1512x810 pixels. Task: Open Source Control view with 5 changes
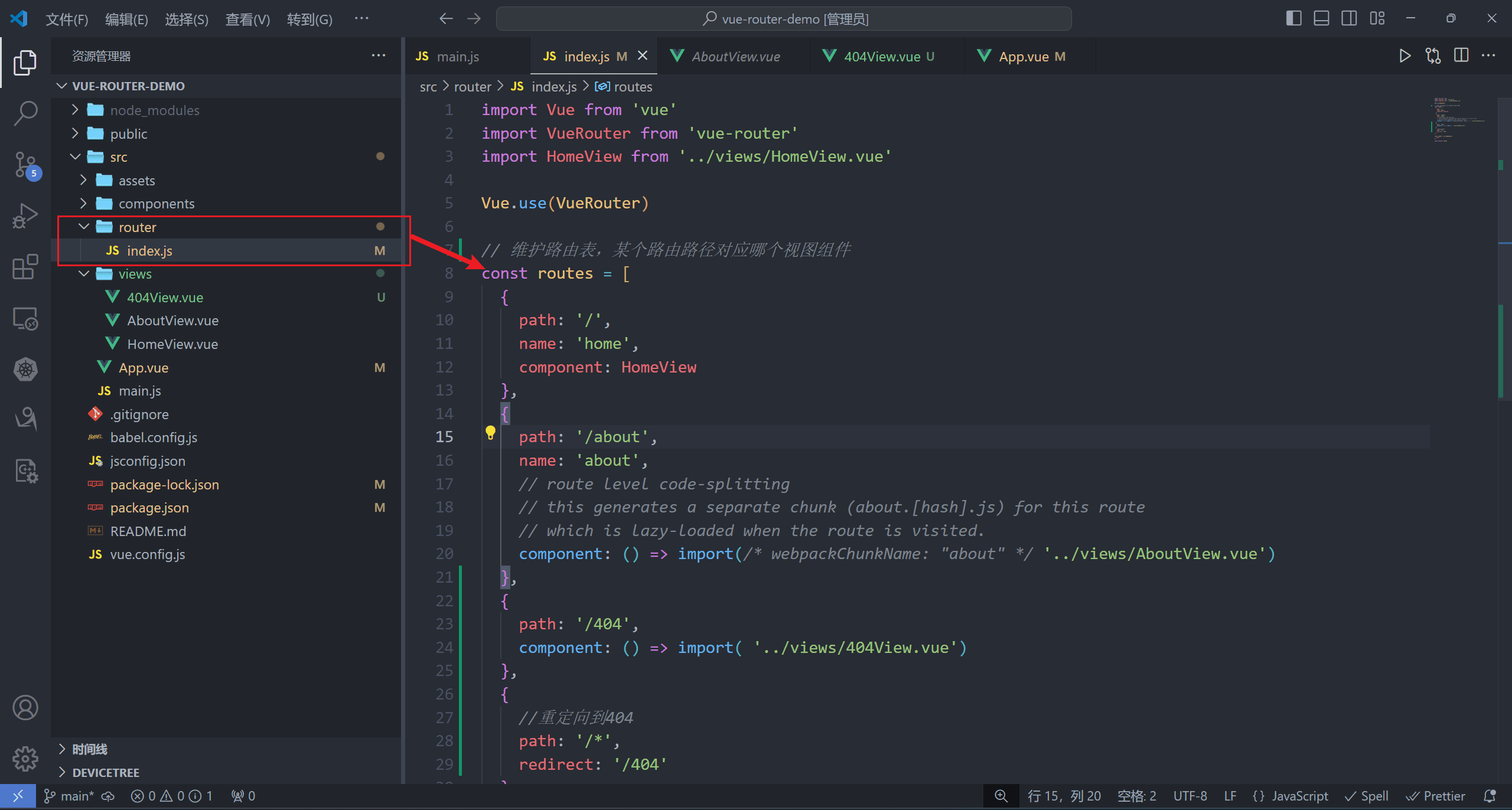click(x=25, y=165)
